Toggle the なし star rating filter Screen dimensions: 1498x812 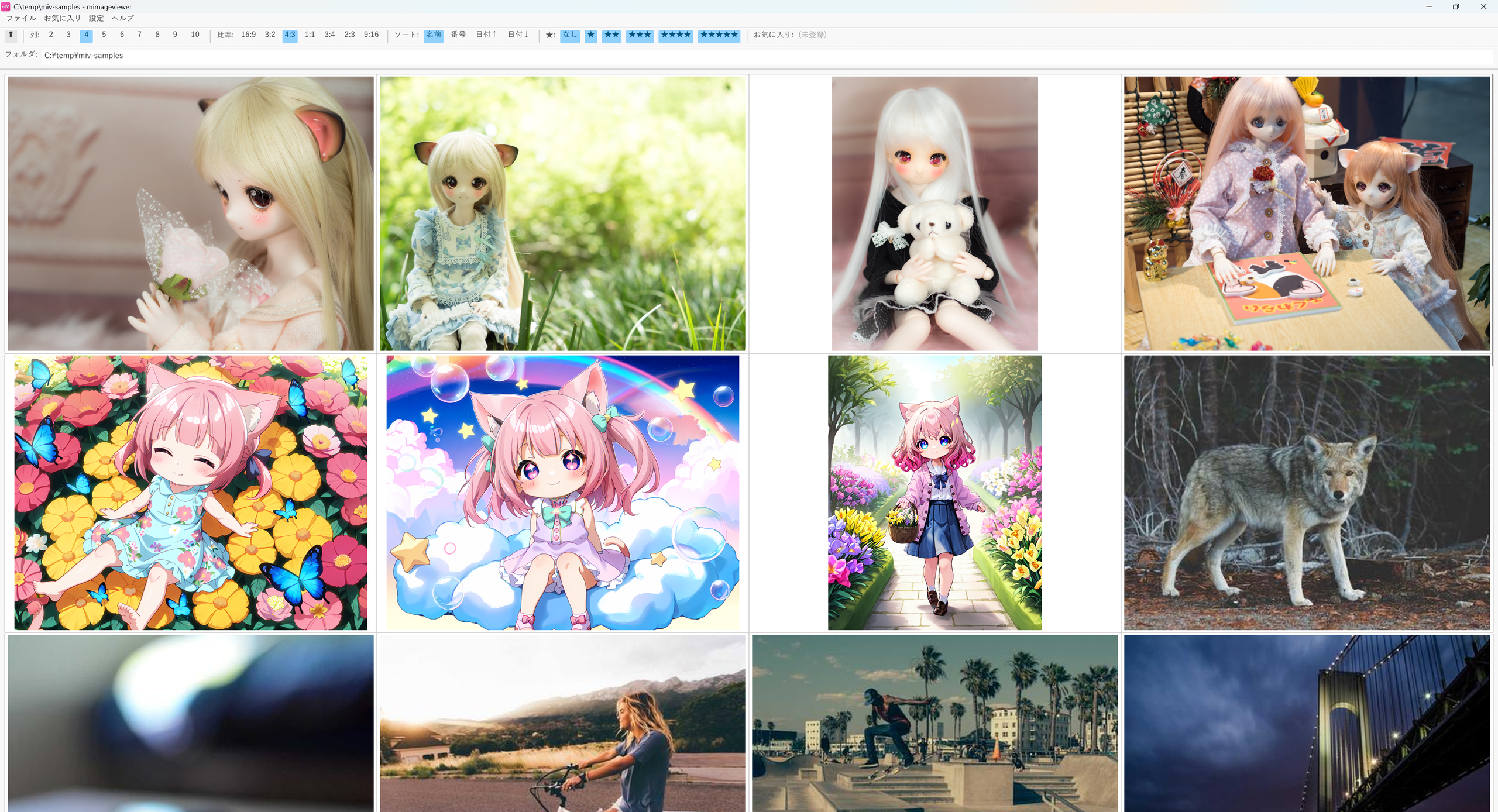point(570,35)
